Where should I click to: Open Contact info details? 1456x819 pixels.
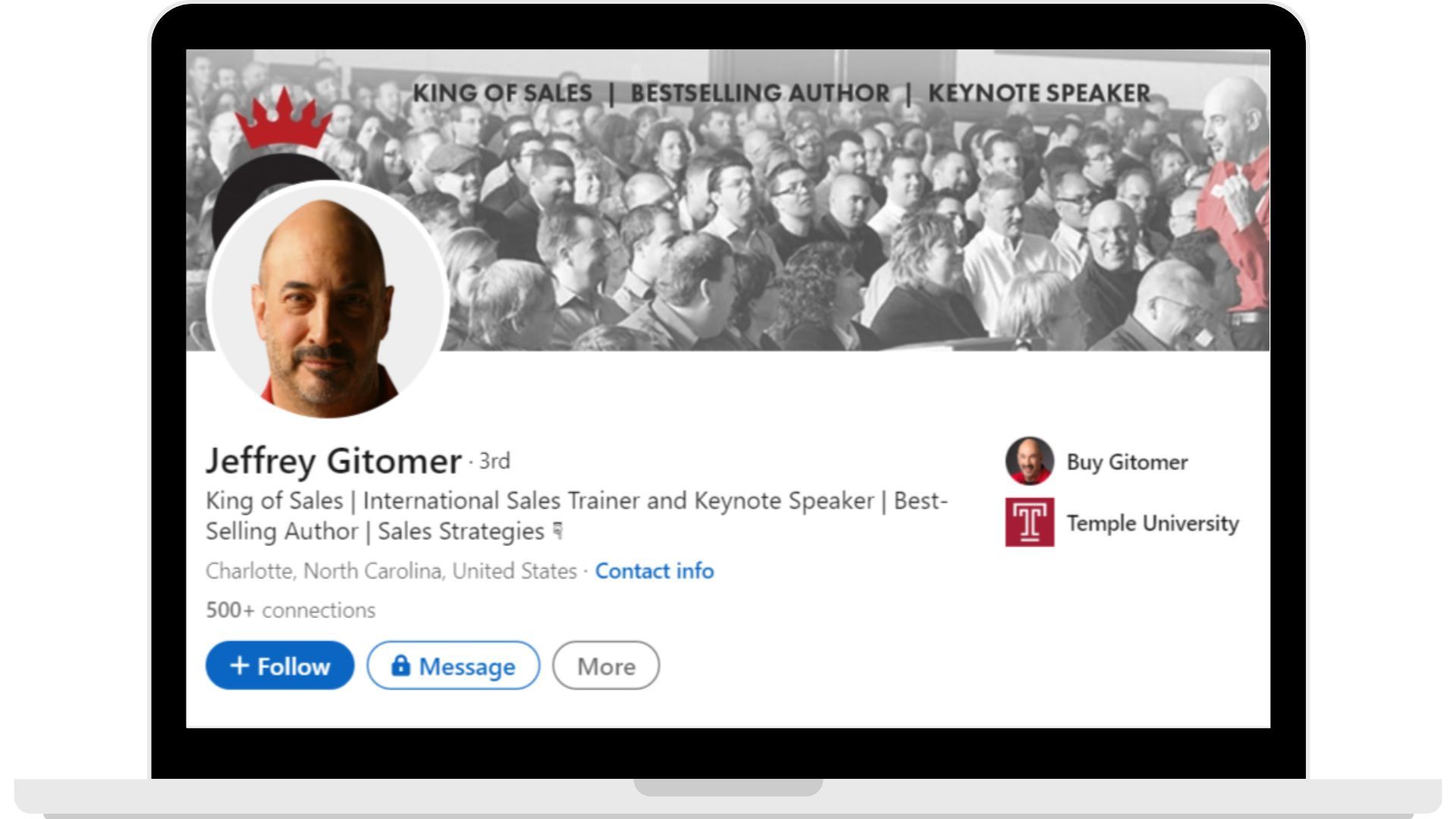654,571
